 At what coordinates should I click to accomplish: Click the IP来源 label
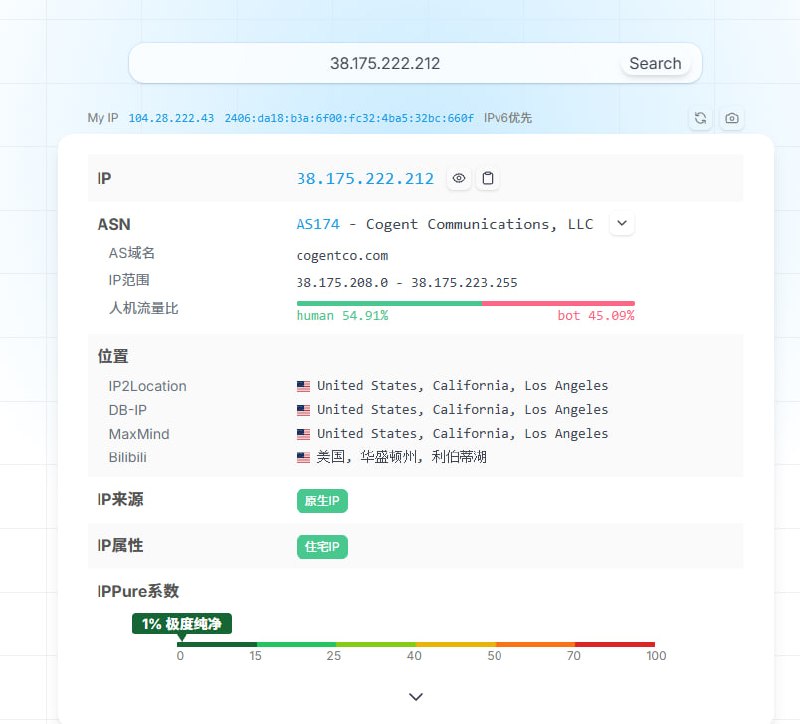(120, 500)
